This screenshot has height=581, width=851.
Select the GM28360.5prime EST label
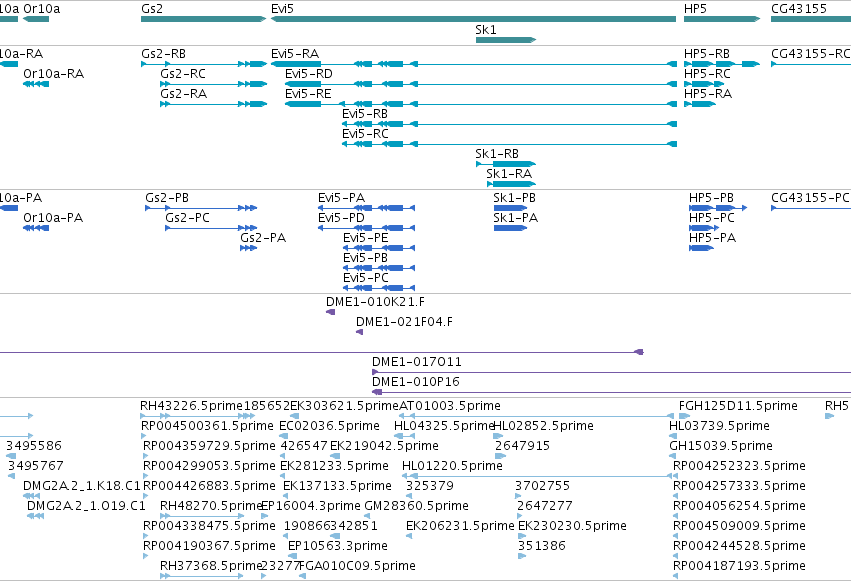coord(417,507)
